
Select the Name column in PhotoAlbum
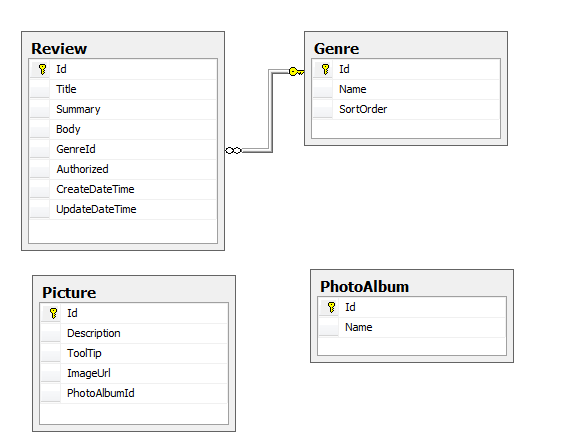pyautogui.click(x=412, y=327)
